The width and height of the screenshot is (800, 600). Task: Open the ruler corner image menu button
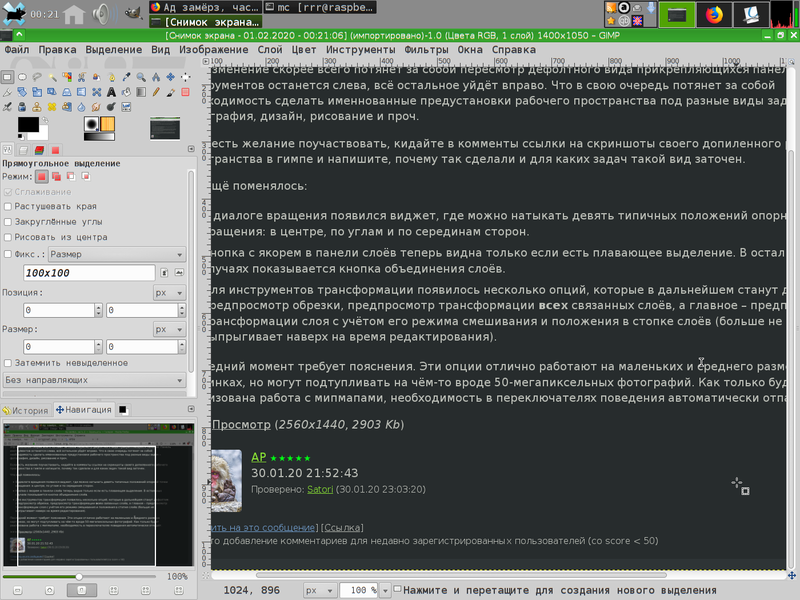(x=206, y=61)
